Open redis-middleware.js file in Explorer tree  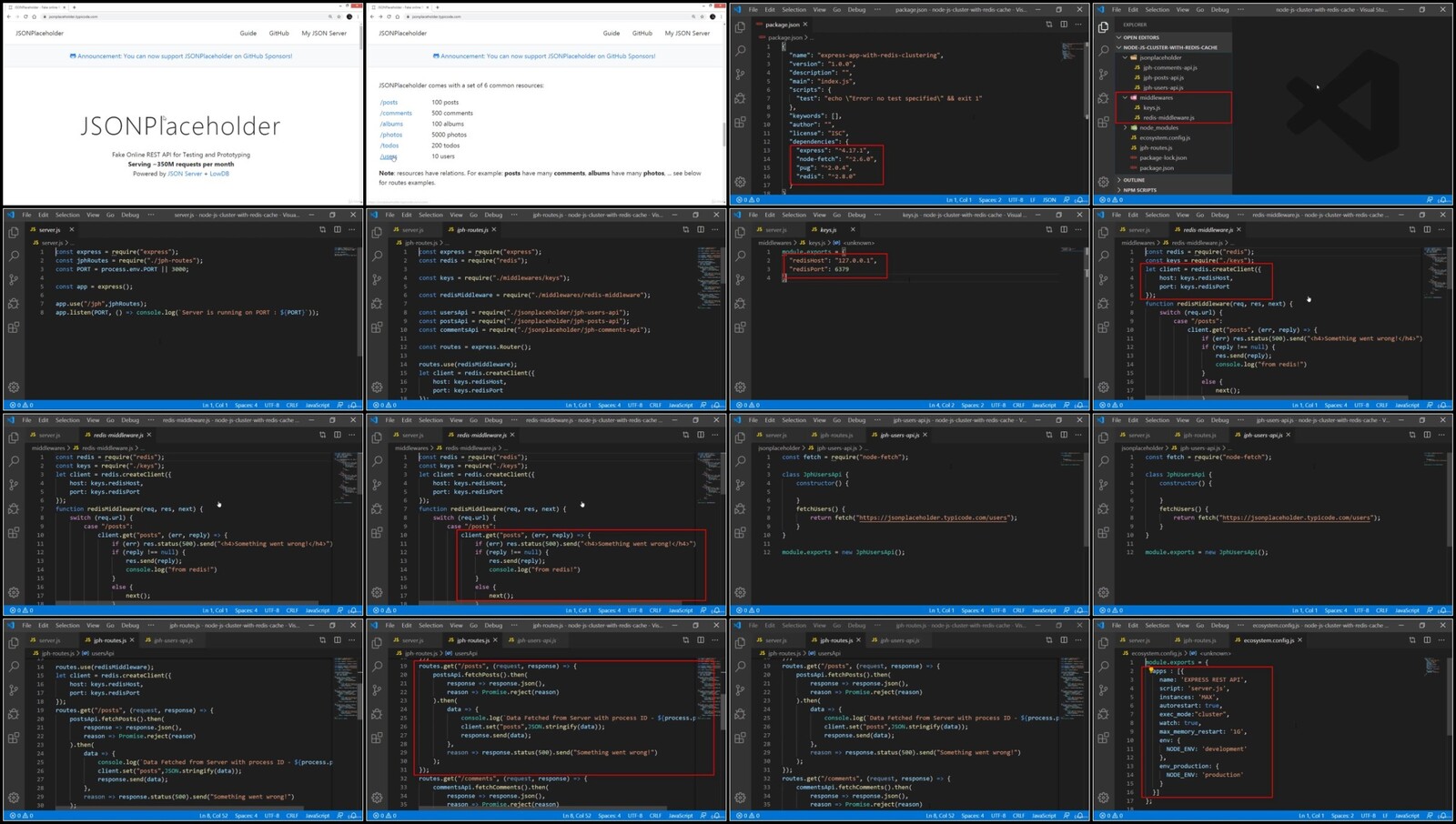pos(1168,117)
